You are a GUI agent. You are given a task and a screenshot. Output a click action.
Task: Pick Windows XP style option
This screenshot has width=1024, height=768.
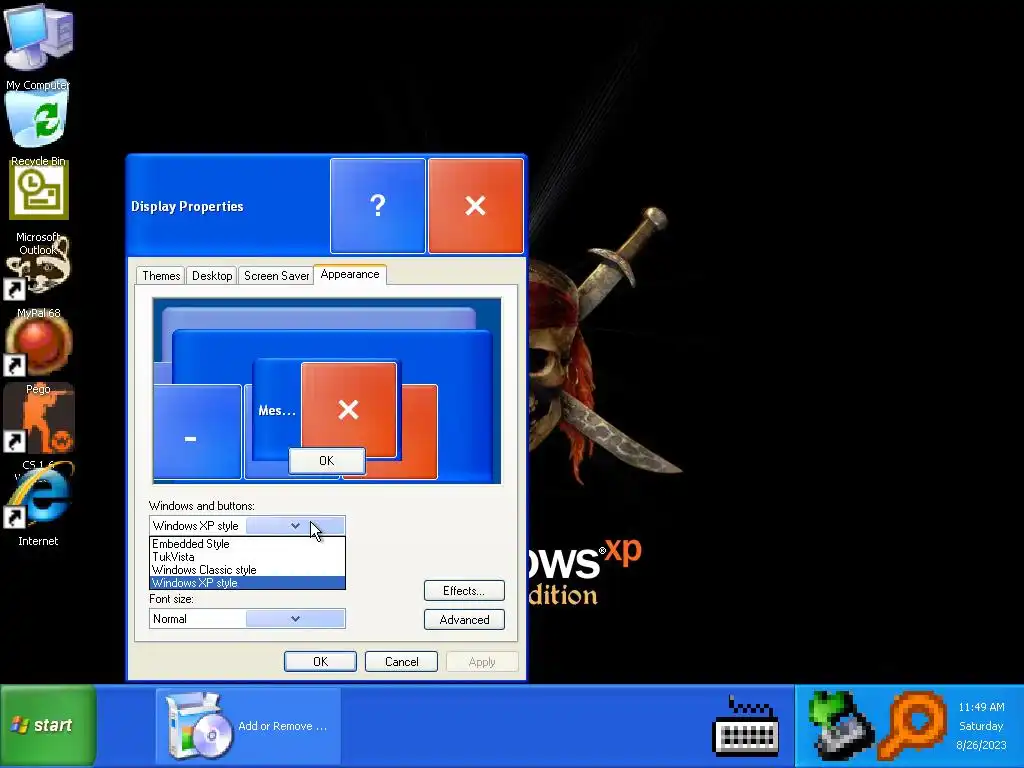coord(248,583)
